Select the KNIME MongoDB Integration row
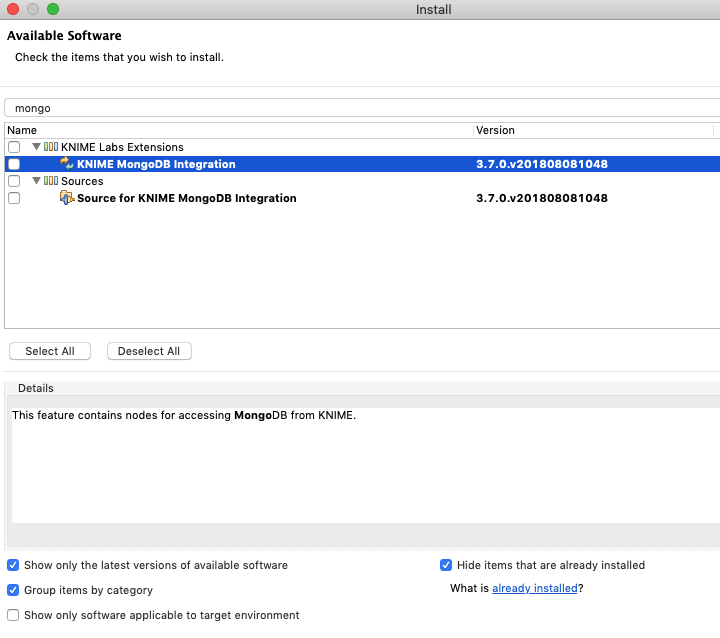720x638 pixels. (x=362, y=164)
